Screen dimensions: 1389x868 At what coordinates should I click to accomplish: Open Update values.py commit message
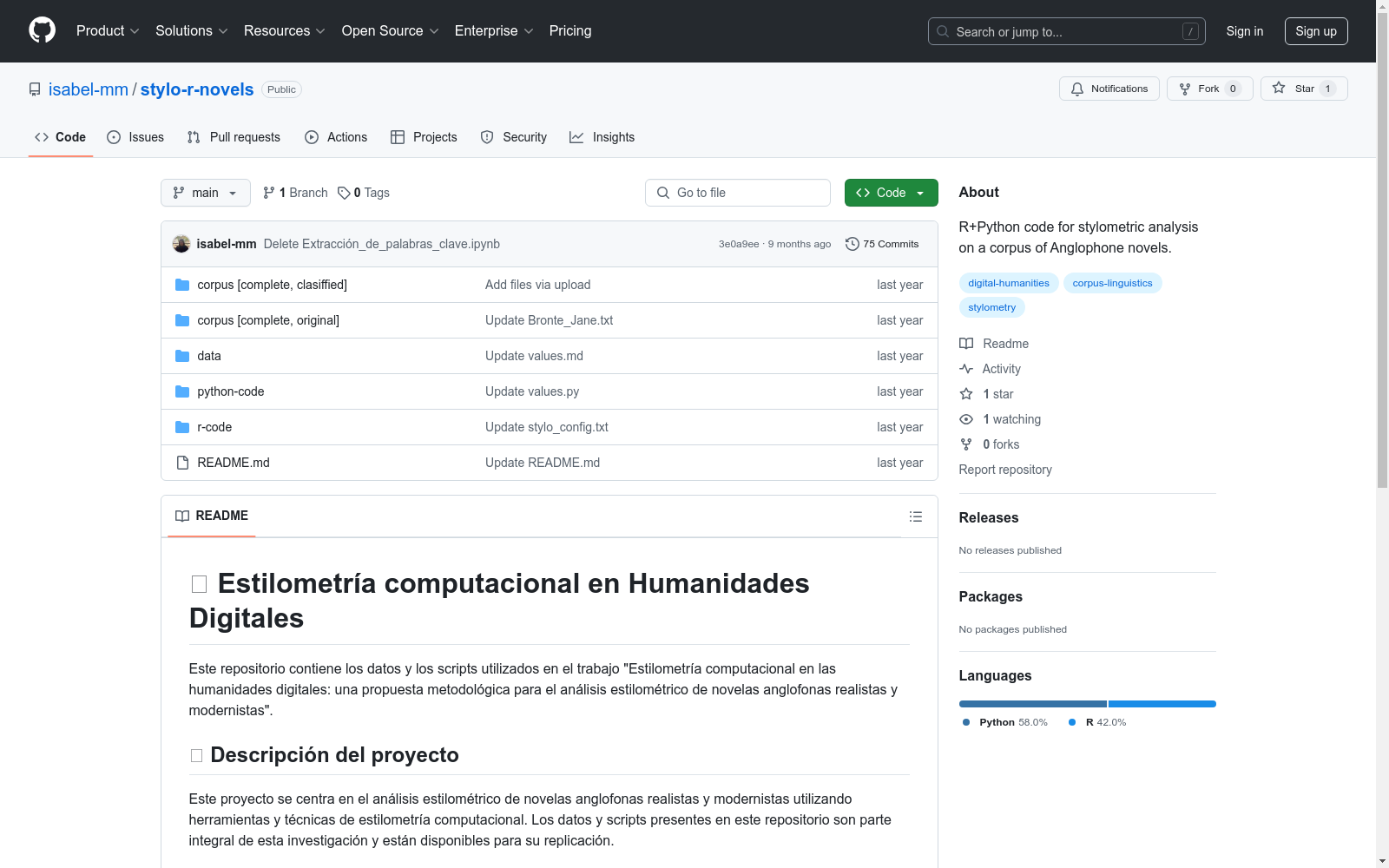point(532,391)
